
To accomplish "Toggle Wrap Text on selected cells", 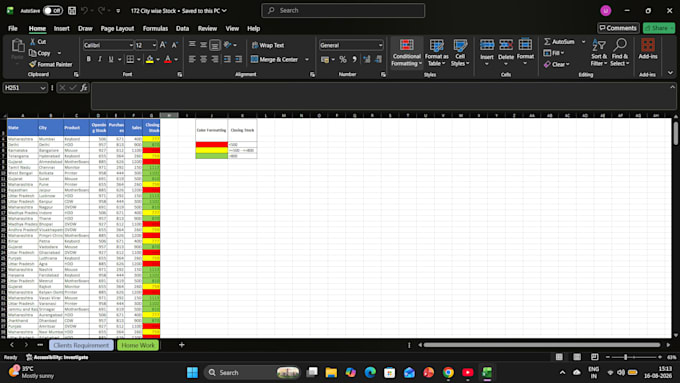I will click(268, 45).
